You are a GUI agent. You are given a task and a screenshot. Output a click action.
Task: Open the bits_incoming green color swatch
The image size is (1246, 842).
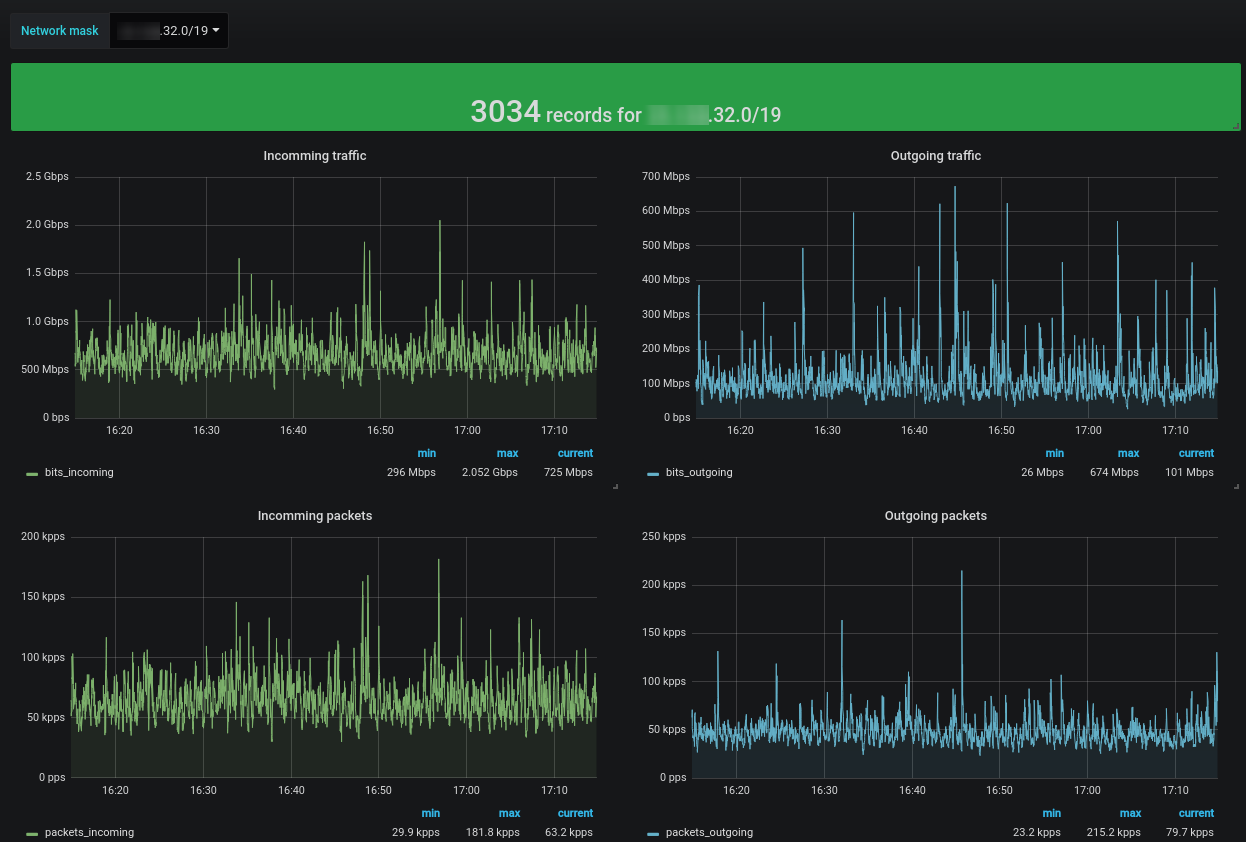32,473
